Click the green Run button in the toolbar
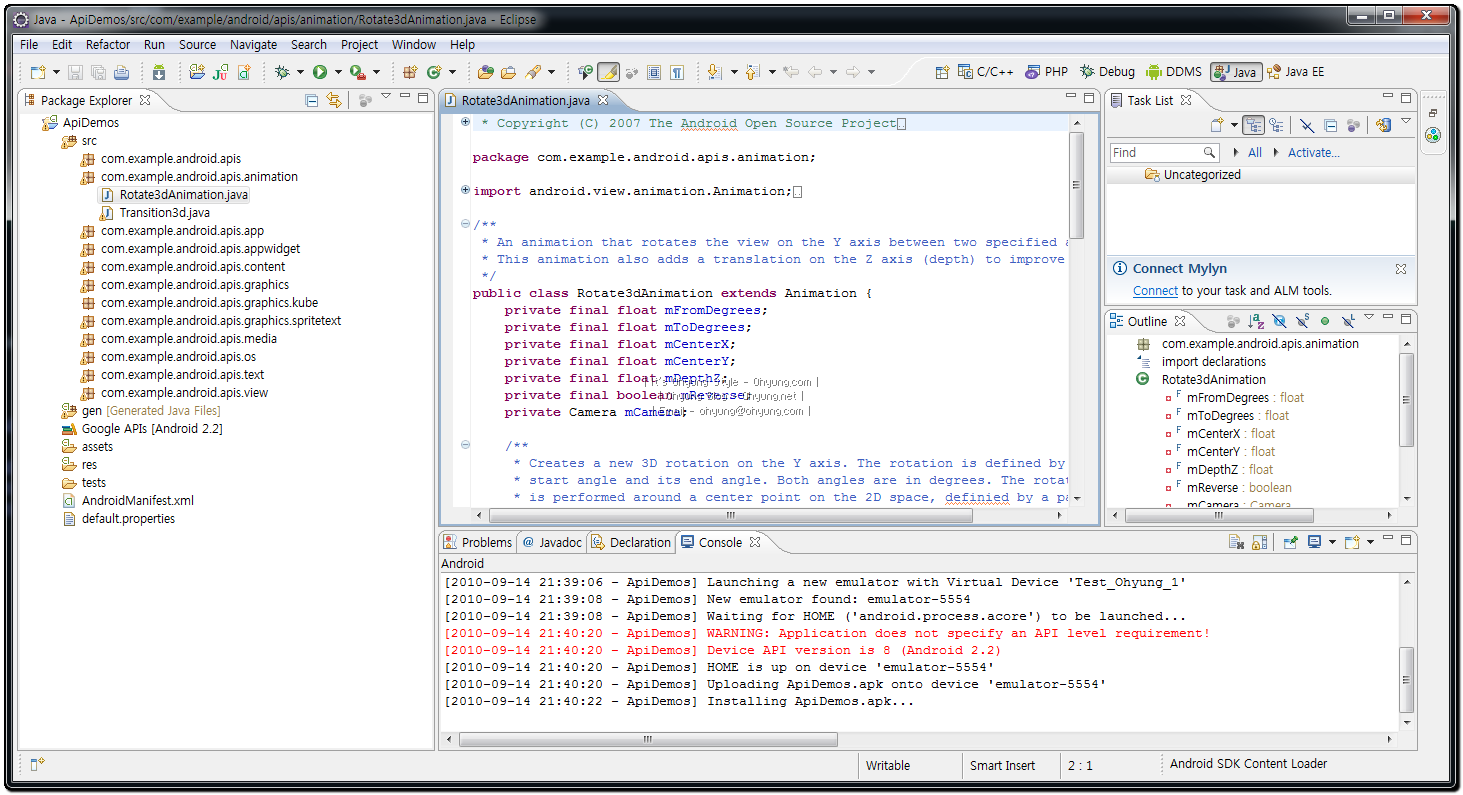The height and width of the screenshot is (795, 1463). click(320, 72)
